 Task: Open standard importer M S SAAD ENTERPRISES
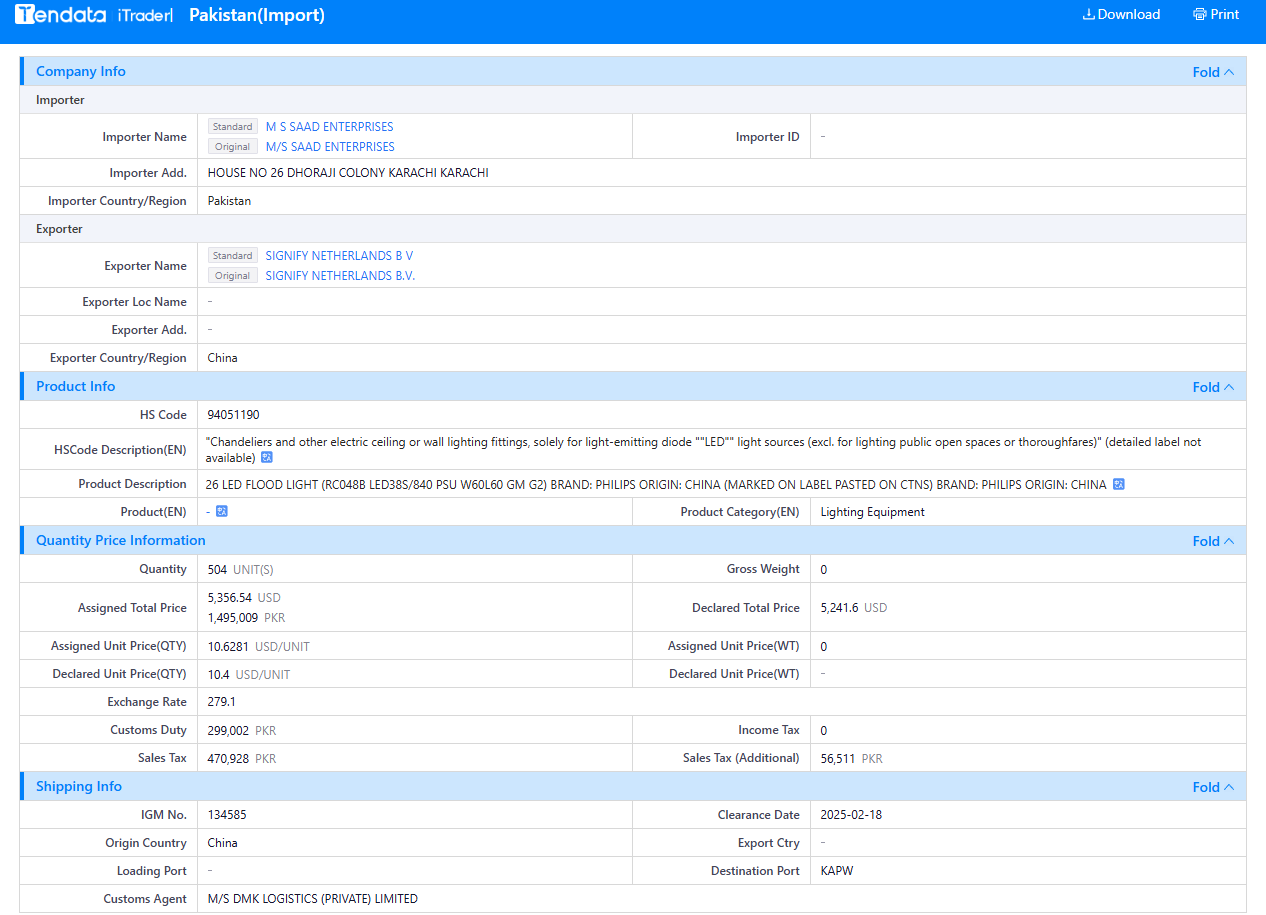tap(329, 127)
